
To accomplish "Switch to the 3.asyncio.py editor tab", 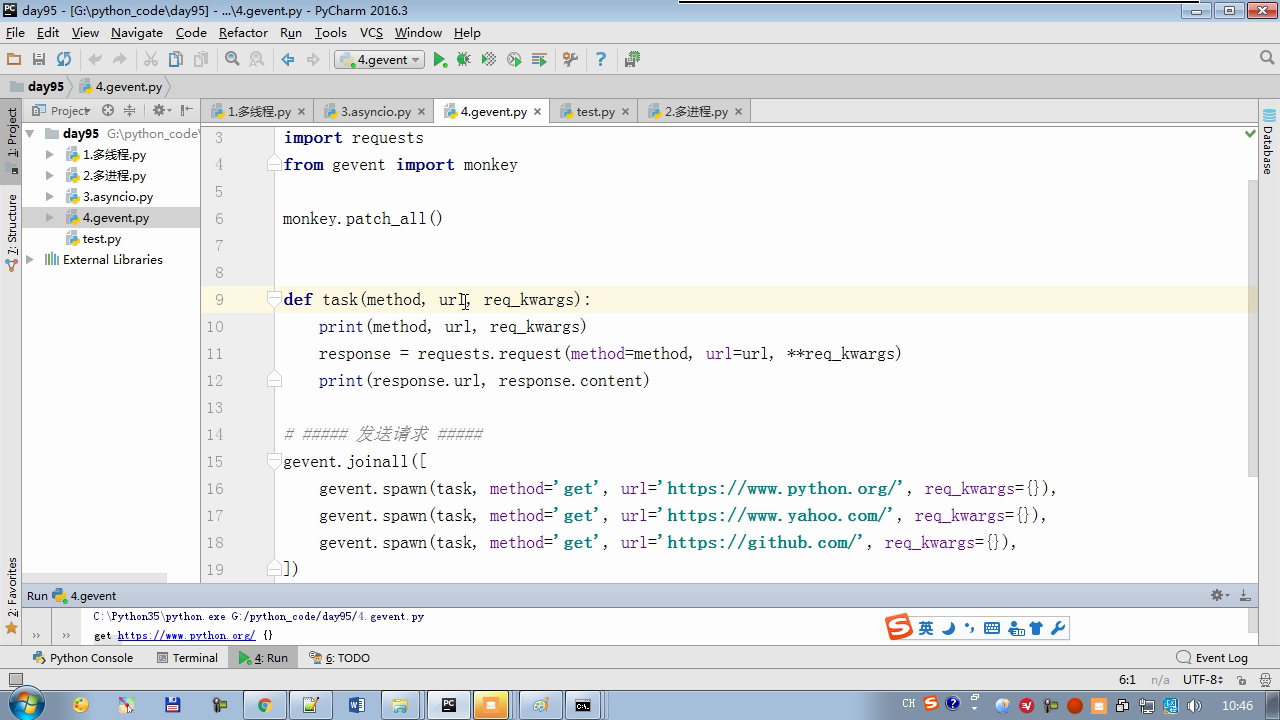I will [x=374, y=112].
